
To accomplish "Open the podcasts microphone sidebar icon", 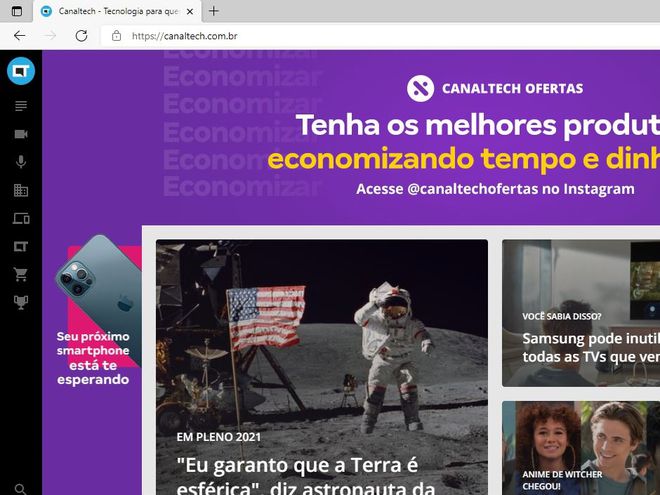I will pos(21,162).
